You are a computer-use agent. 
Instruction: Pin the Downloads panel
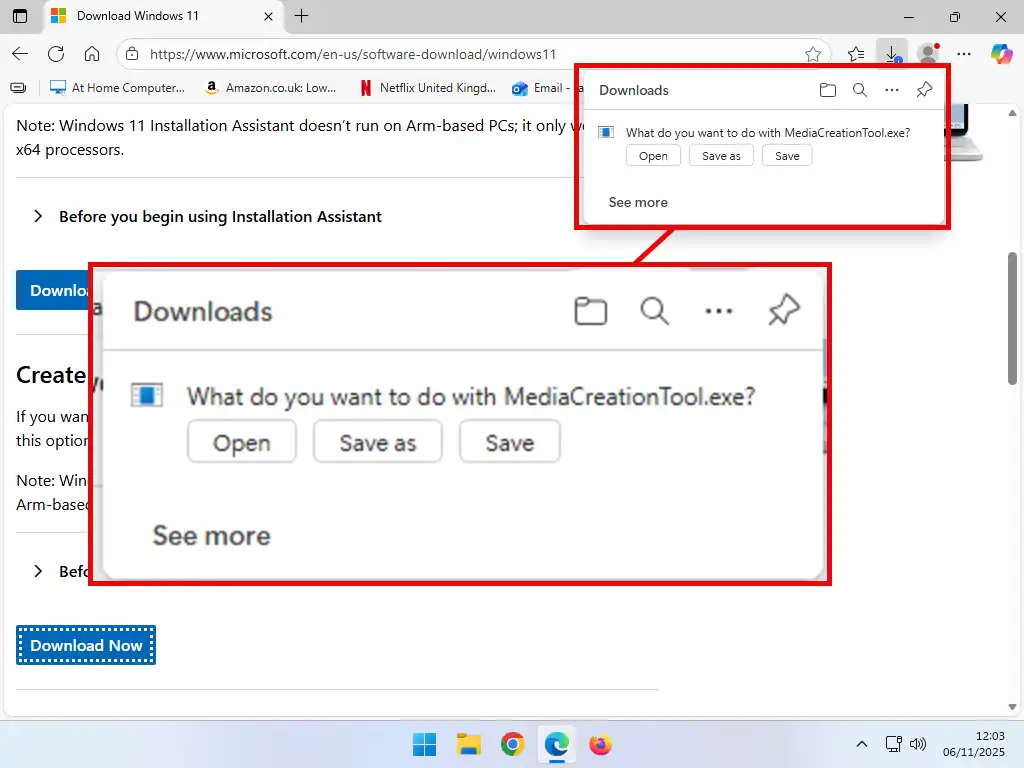click(924, 90)
